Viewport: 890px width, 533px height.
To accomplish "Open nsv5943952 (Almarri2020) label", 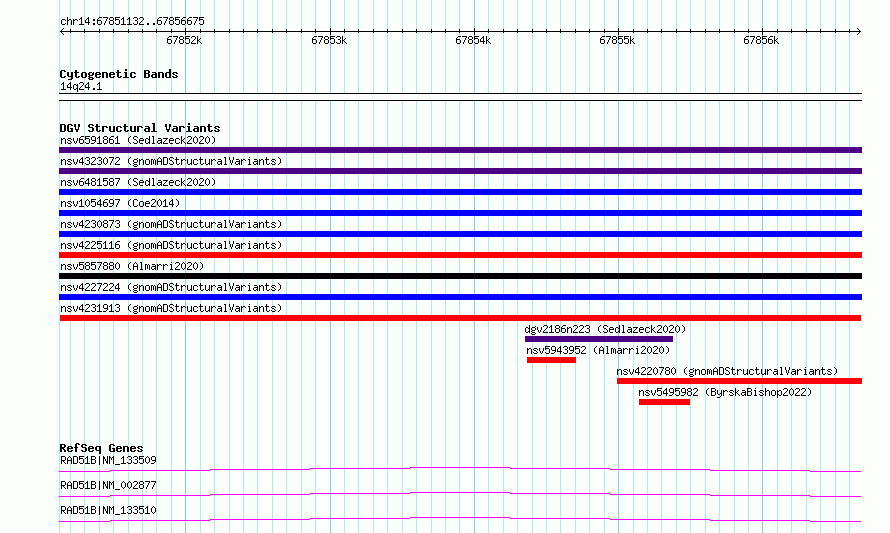I will click(598, 350).
